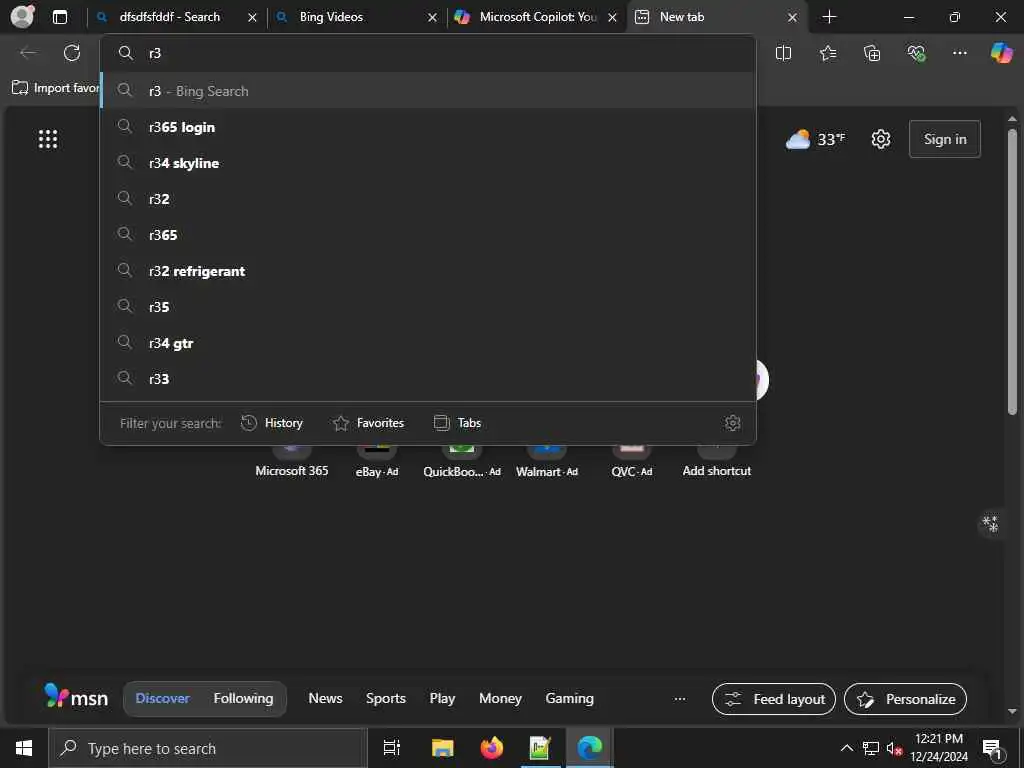Click the Feed layout button
This screenshot has width=1024, height=768.
(774, 699)
